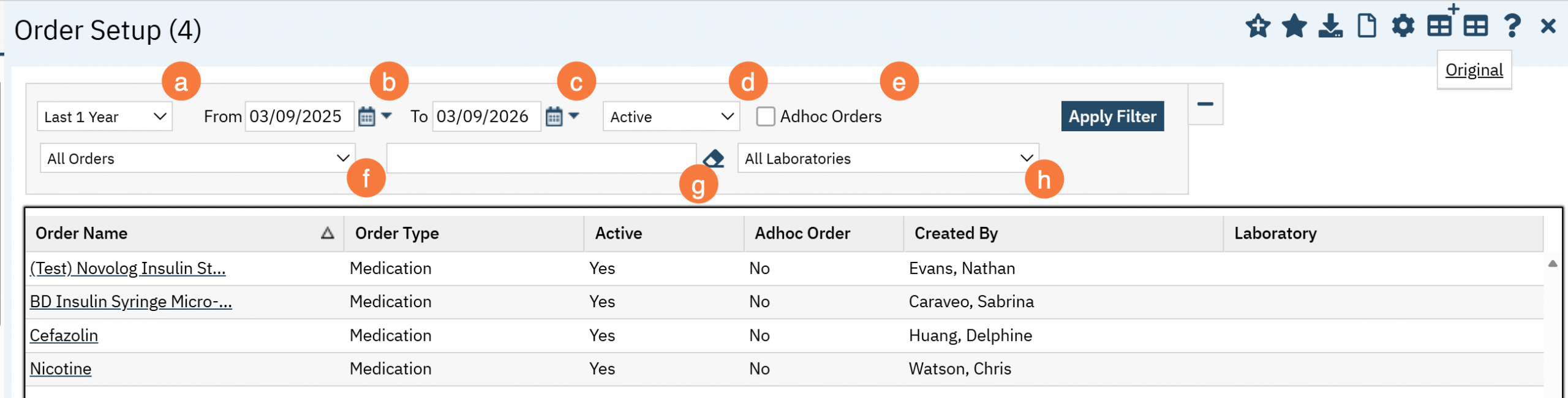Click the Order Type column header
The width and height of the screenshot is (1568, 398).
click(397, 234)
